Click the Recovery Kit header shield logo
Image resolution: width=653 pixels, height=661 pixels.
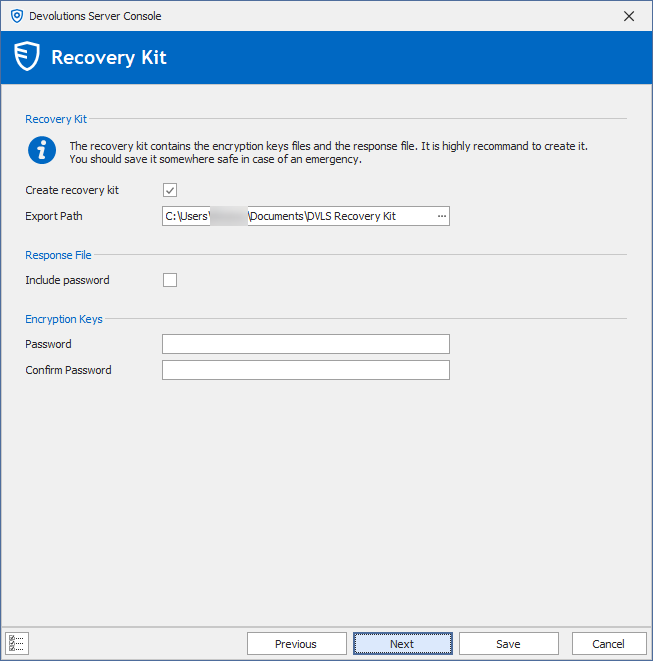click(27, 57)
